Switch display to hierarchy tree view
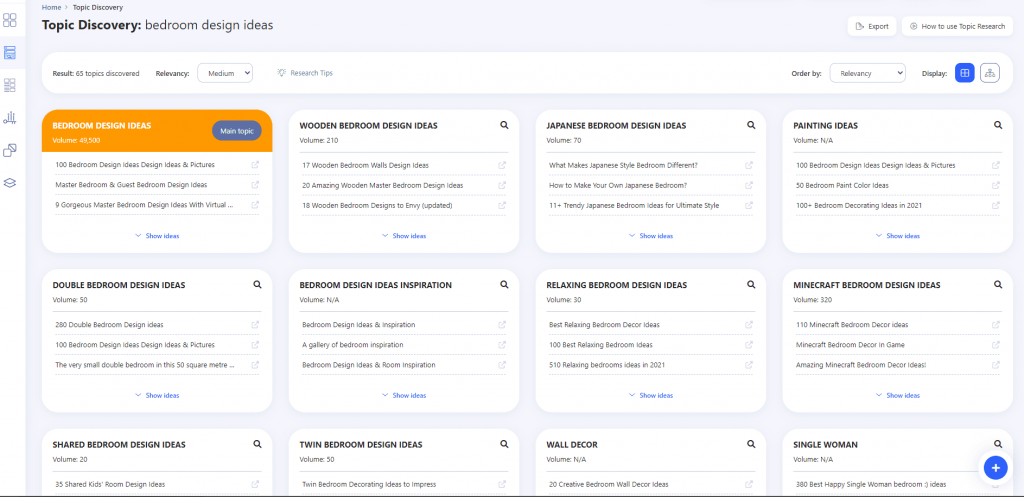The height and width of the screenshot is (497, 1024). (990, 73)
